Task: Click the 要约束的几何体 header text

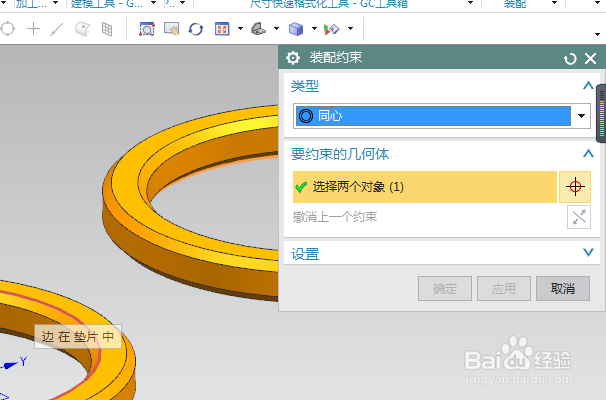Action: pyautogui.click(x=340, y=154)
